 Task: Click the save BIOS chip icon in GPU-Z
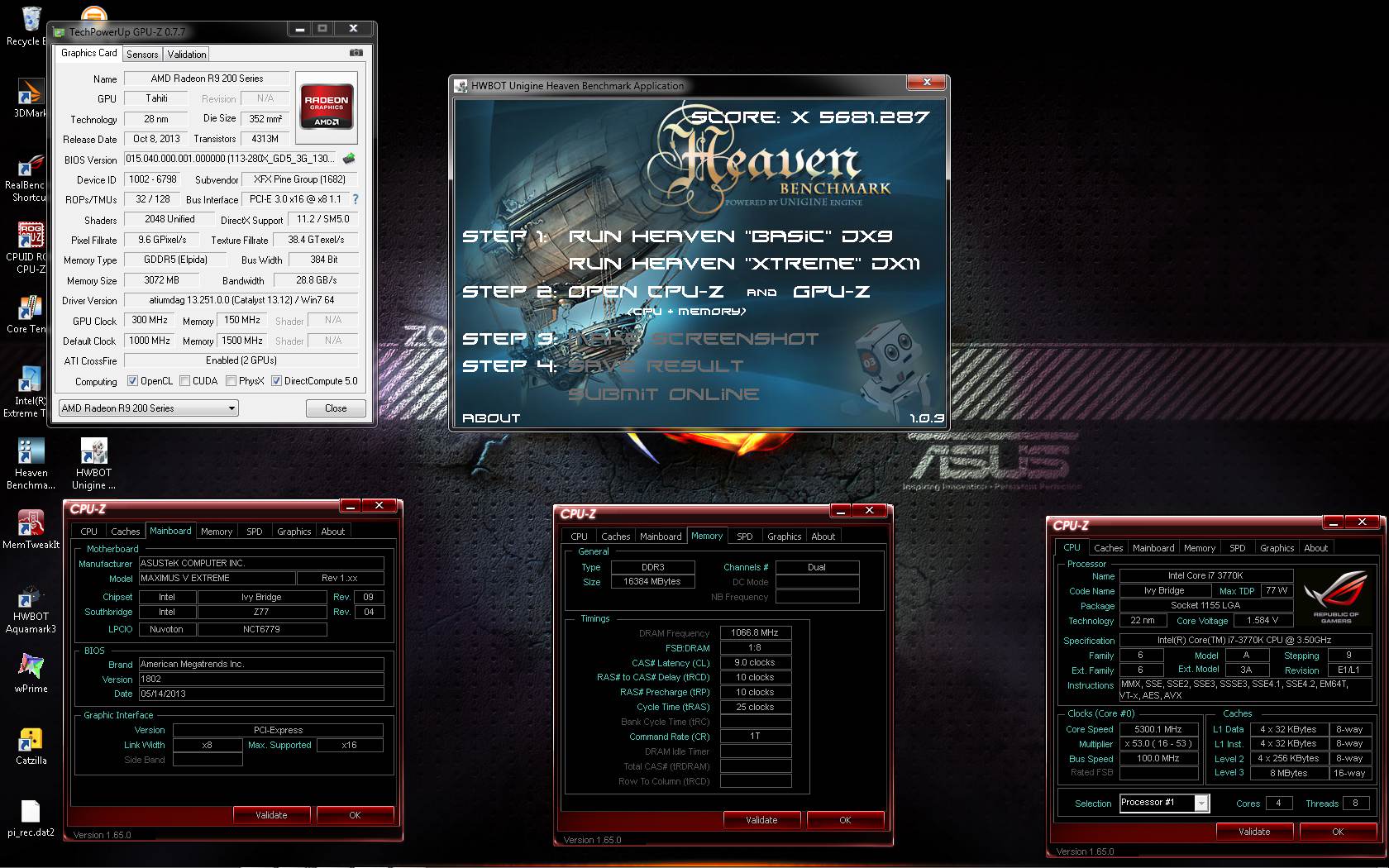click(x=349, y=159)
